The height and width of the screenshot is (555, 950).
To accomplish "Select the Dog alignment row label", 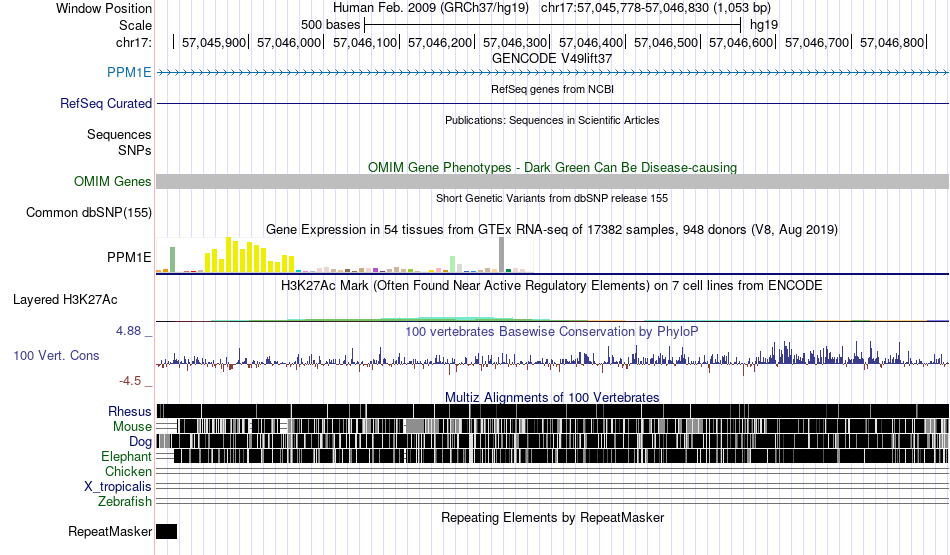I will [x=140, y=442].
